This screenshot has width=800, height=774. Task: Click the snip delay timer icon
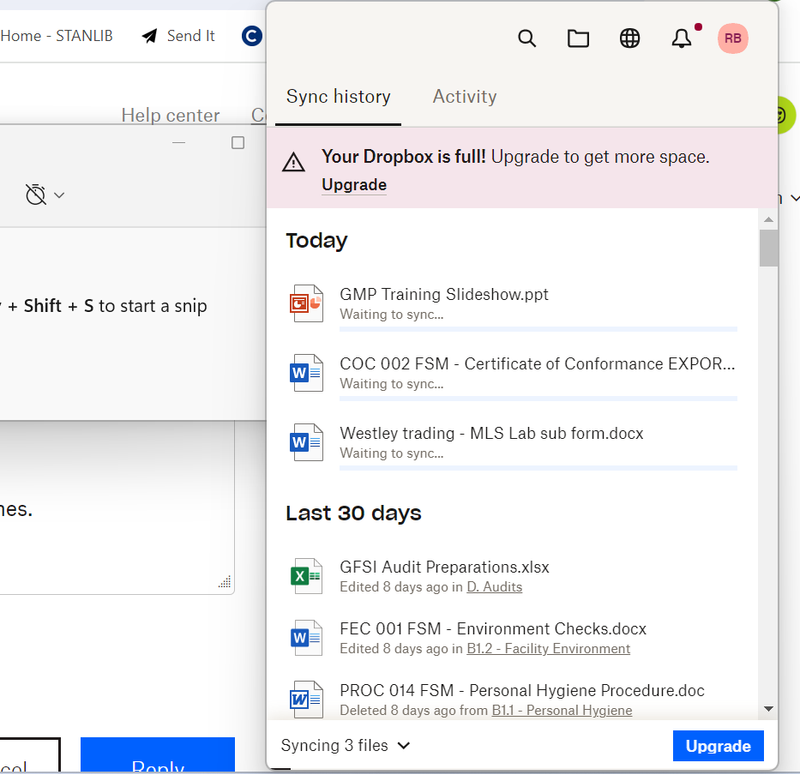pos(36,194)
